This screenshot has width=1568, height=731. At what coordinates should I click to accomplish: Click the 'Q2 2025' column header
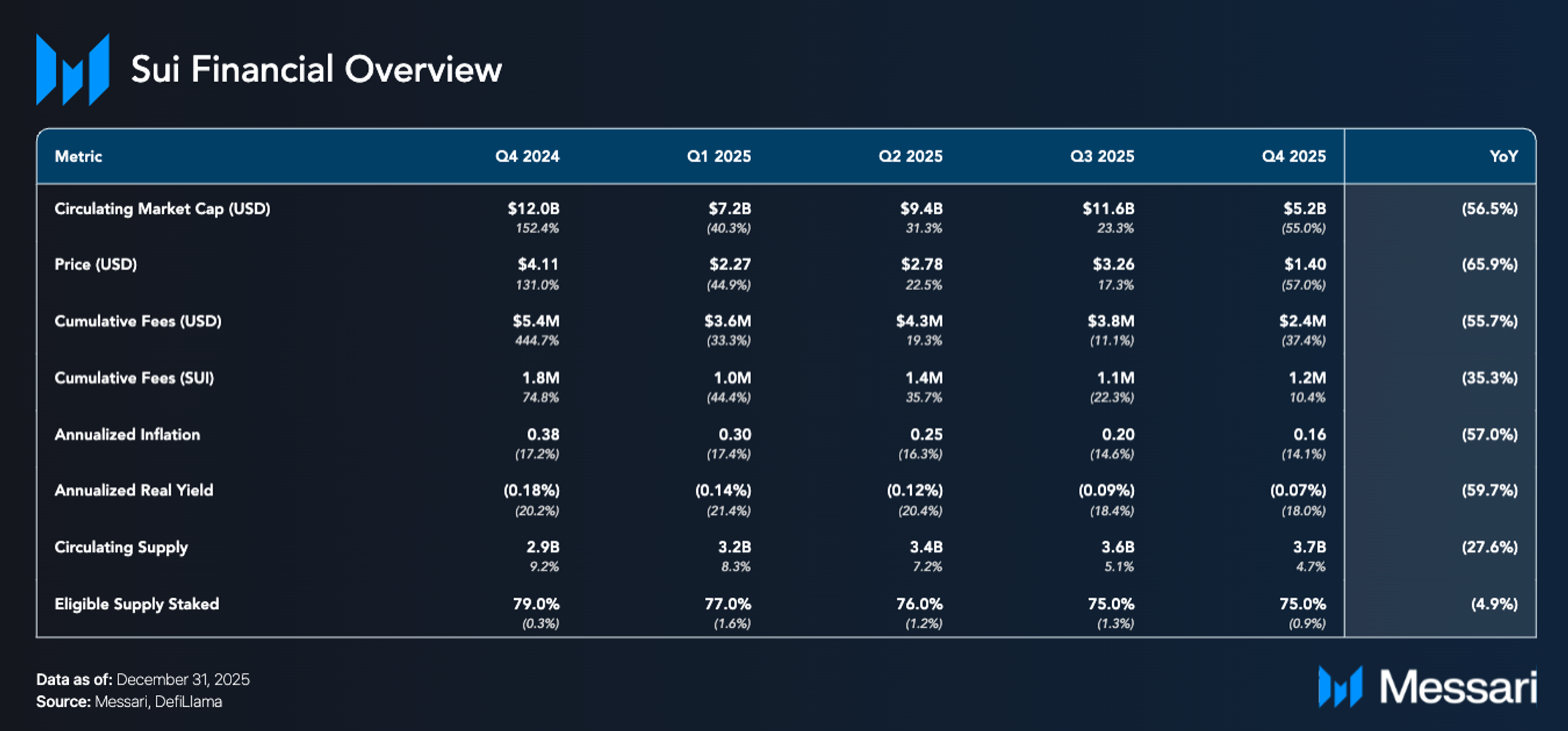(x=911, y=156)
